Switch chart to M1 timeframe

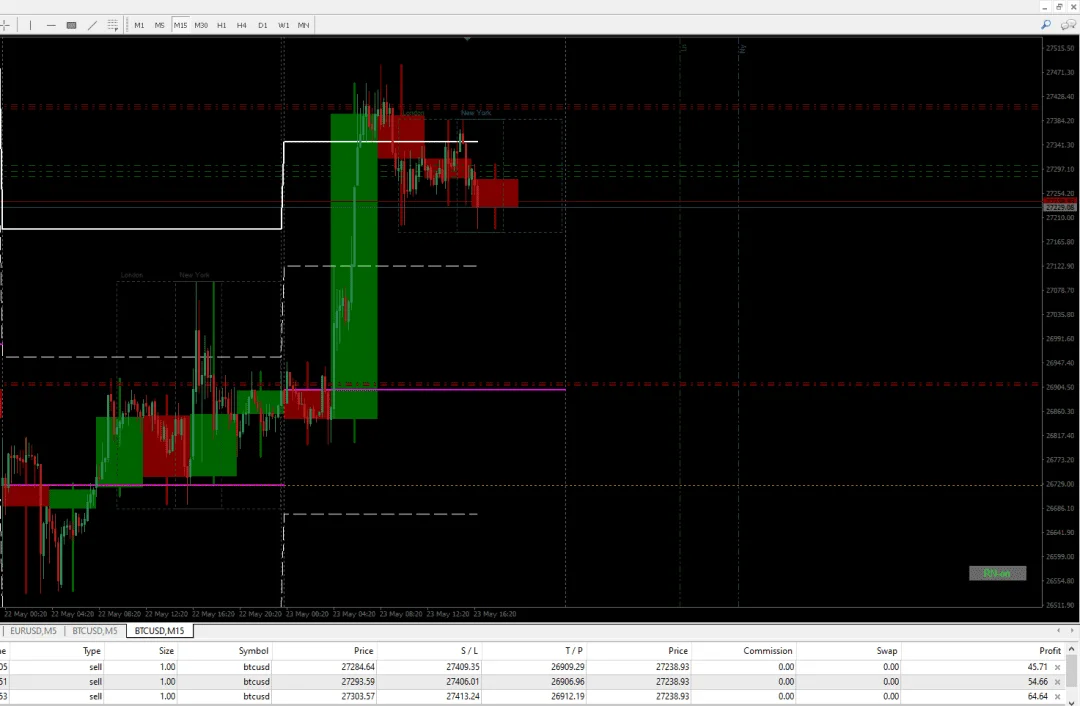point(139,25)
